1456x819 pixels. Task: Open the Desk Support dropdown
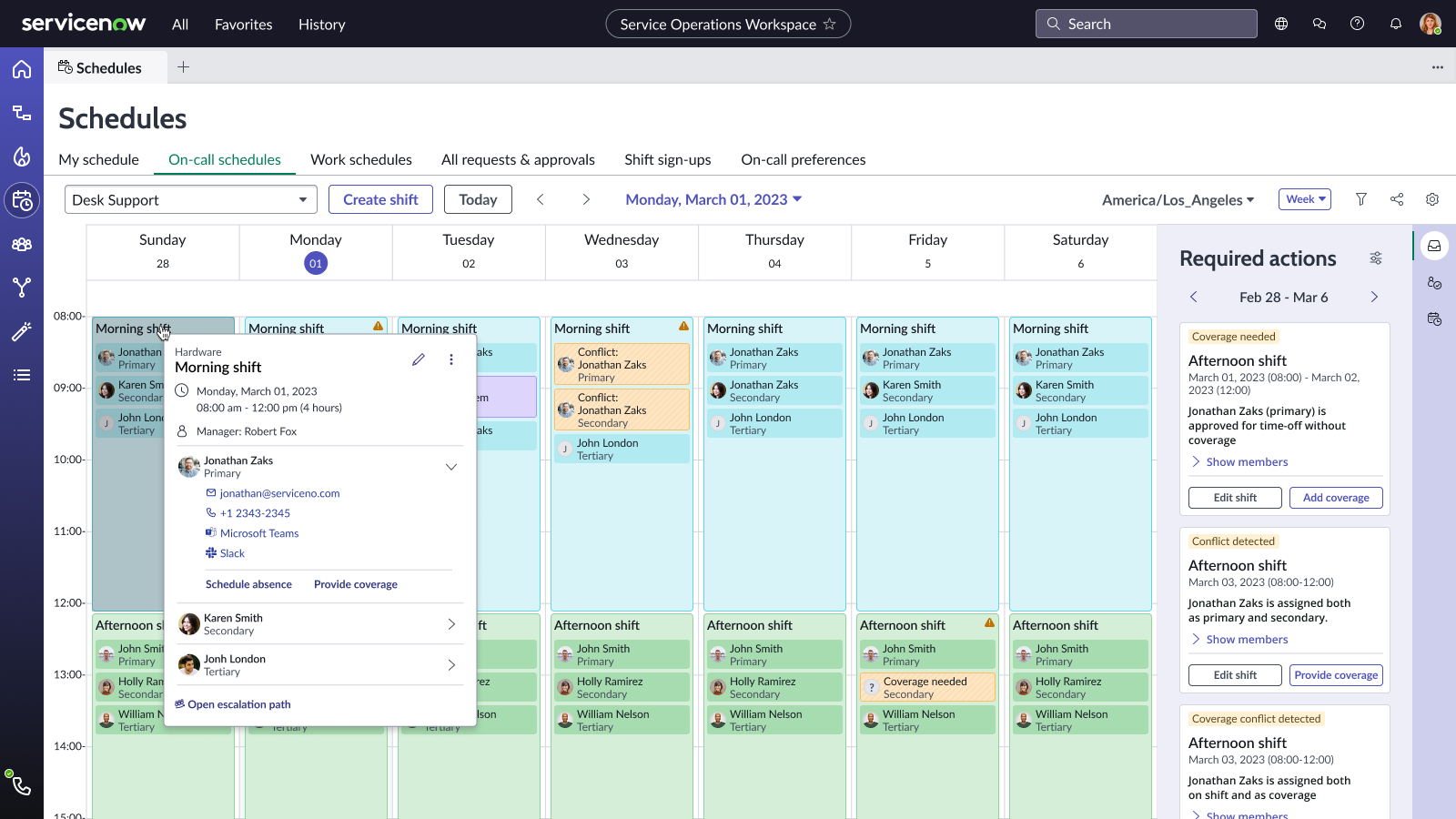pyautogui.click(x=191, y=199)
